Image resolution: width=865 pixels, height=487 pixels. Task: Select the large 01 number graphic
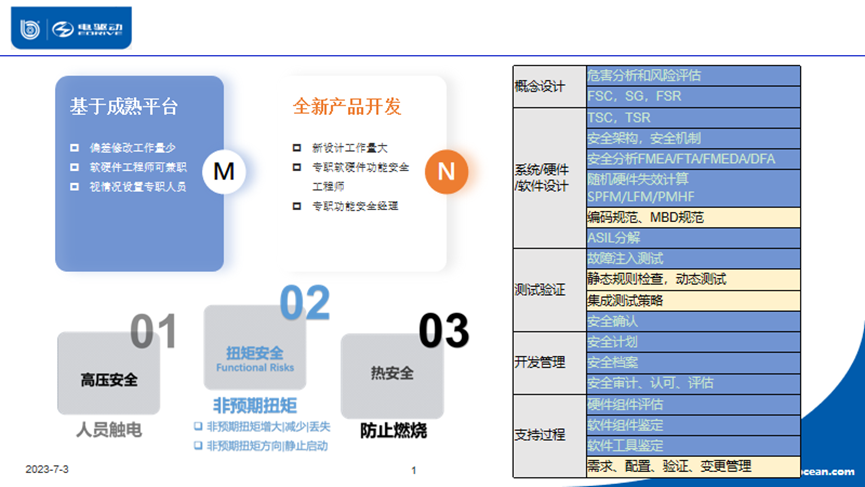coord(153,333)
